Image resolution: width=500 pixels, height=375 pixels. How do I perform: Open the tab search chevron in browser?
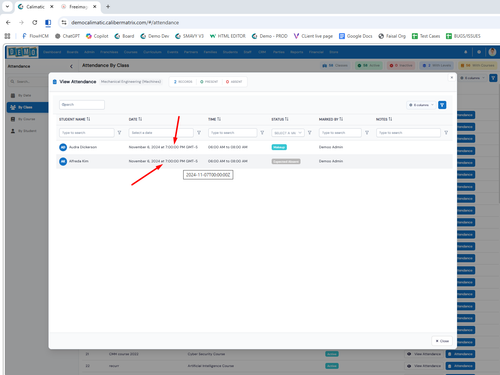[7, 6]
